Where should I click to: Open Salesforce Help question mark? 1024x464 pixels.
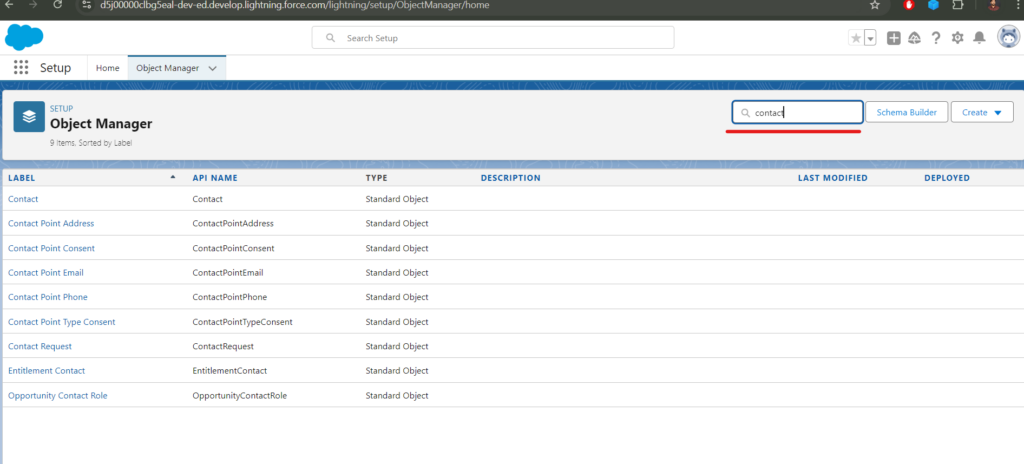click(936, 38)
